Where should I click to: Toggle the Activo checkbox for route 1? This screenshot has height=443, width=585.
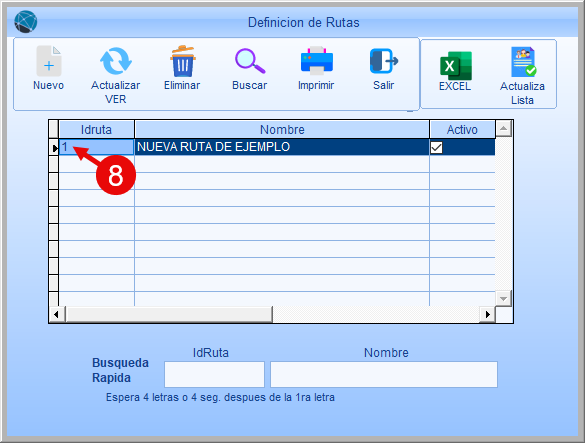[x=436, y=147]
